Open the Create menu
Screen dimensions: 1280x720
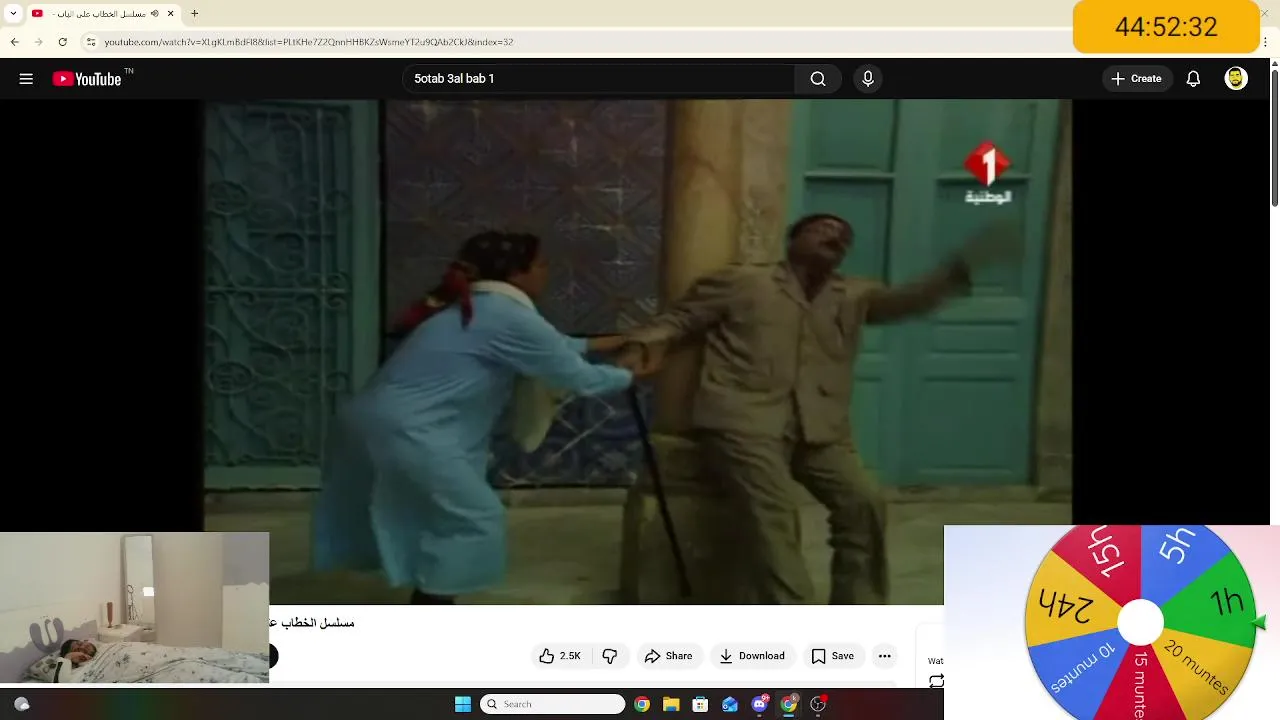point(1136,79)
